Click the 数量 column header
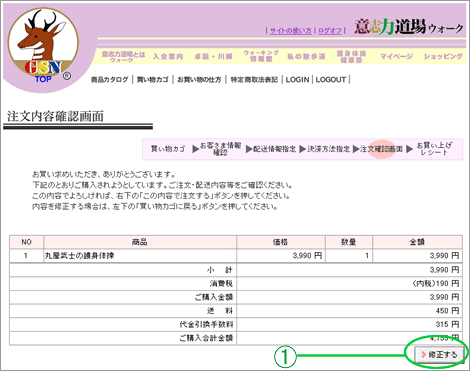470x371 pixels. (349, 242)
